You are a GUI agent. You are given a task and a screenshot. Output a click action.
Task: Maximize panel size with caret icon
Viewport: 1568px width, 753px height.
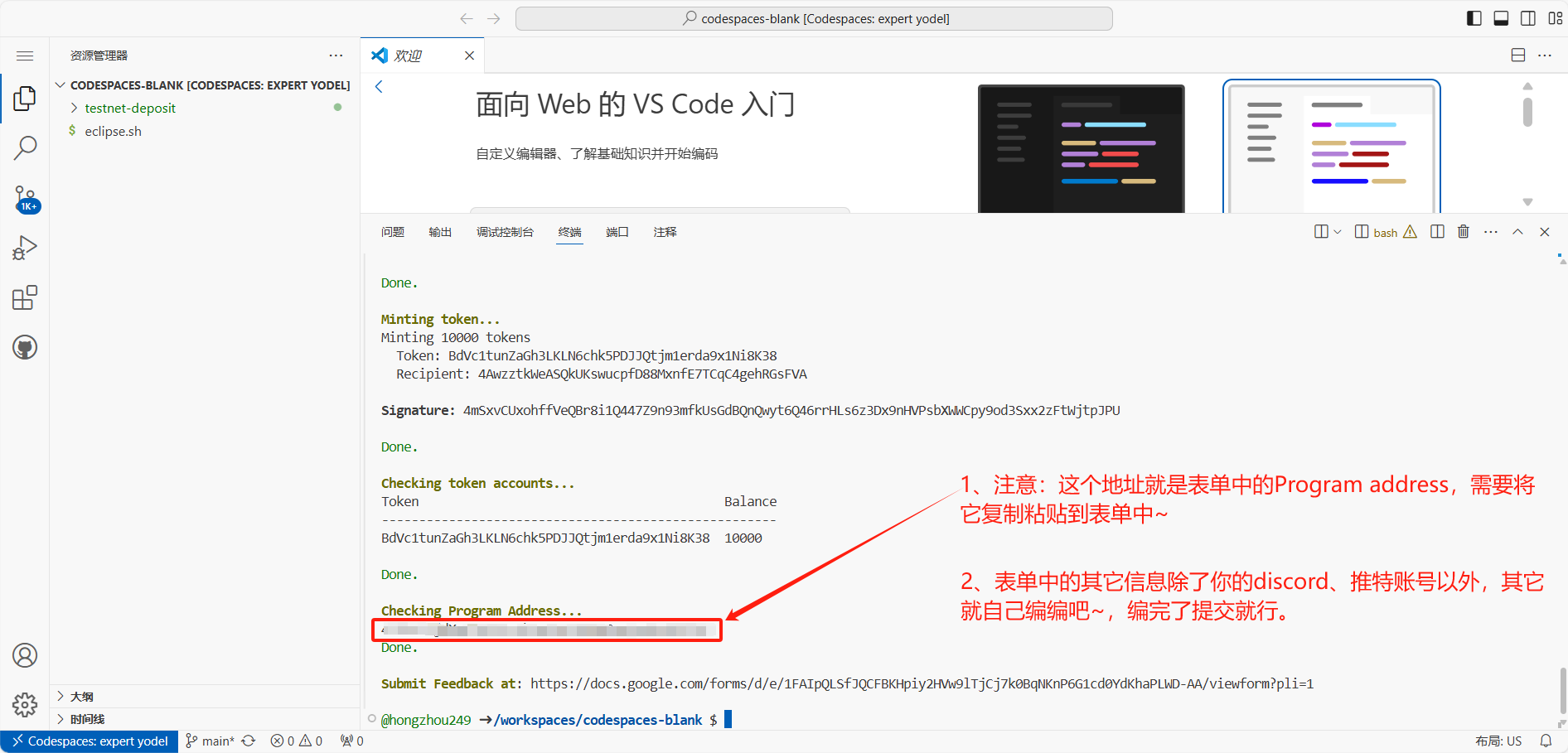point(1517,232)
